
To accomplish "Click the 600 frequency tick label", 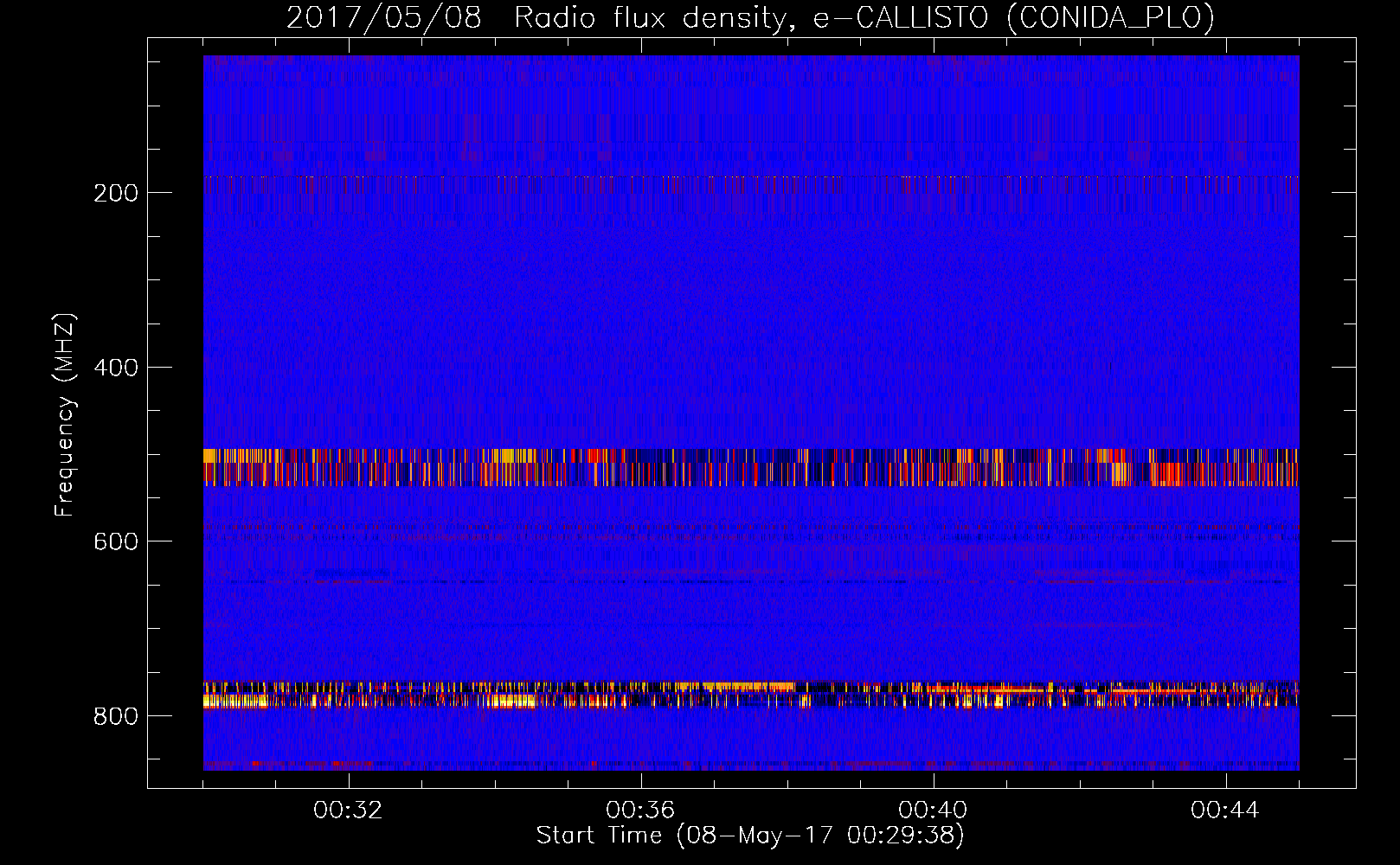I will tap(116, 541).
